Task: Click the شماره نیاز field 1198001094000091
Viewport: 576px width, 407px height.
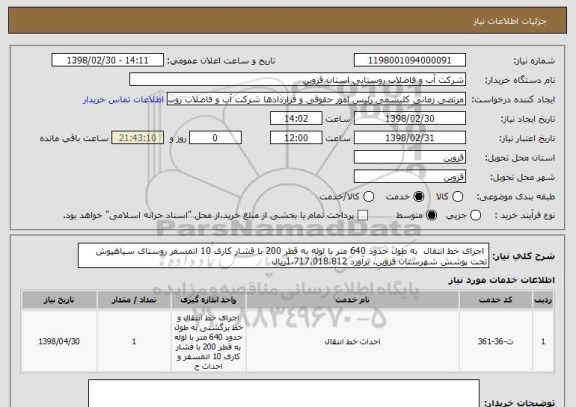Action: click(410, 60)
